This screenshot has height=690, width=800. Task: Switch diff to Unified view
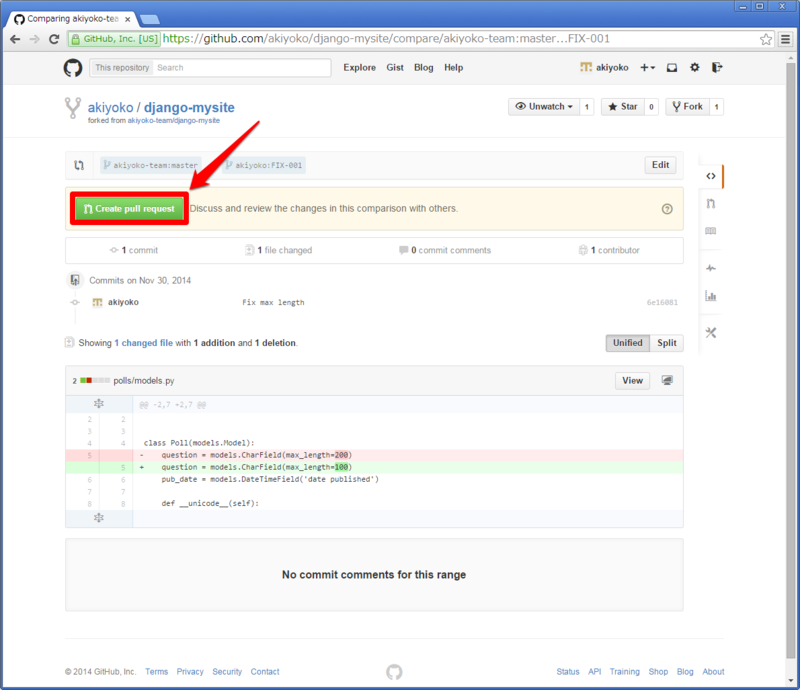[x=628, y=343]
